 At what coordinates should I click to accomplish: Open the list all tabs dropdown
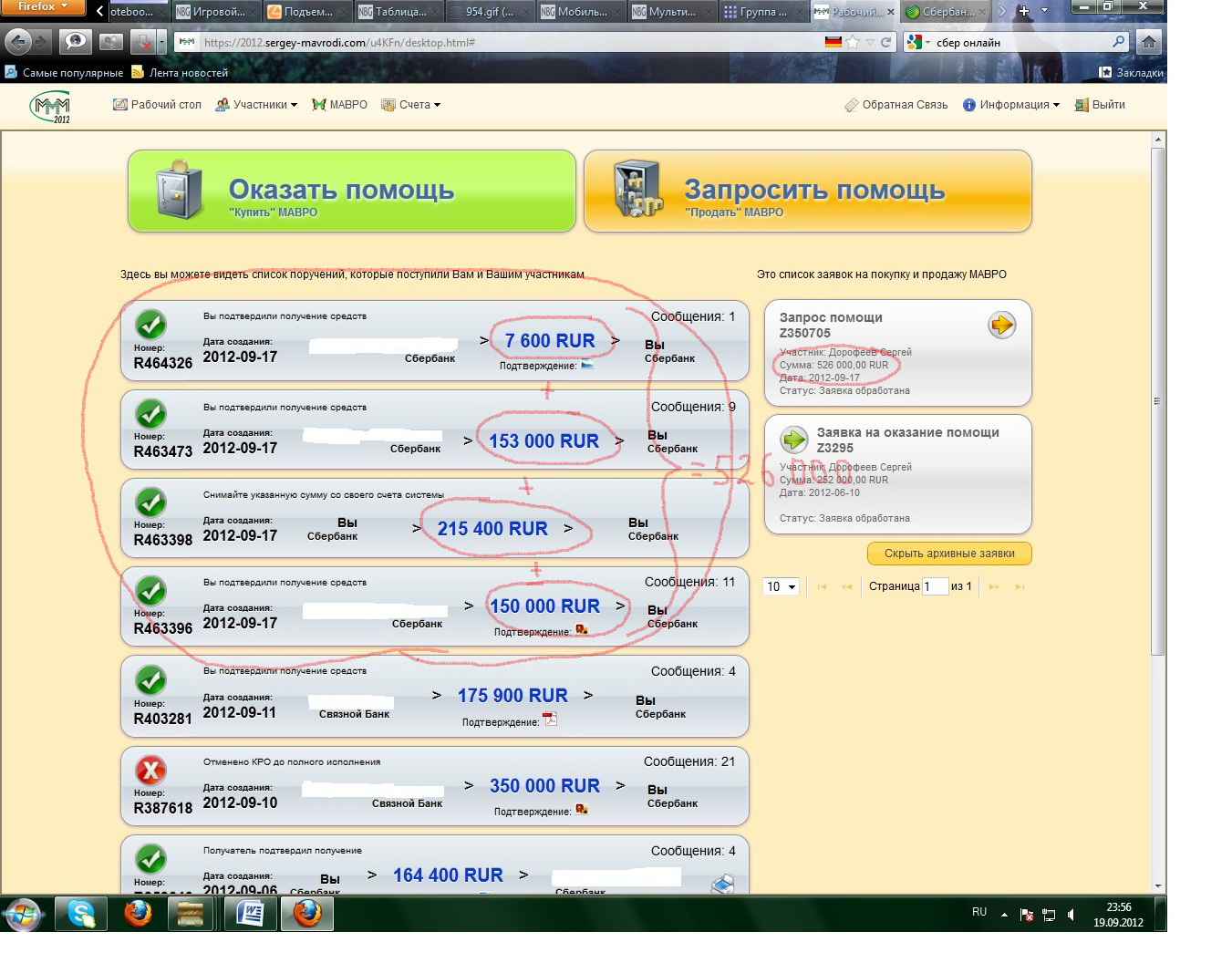(x=1044, y=11)
